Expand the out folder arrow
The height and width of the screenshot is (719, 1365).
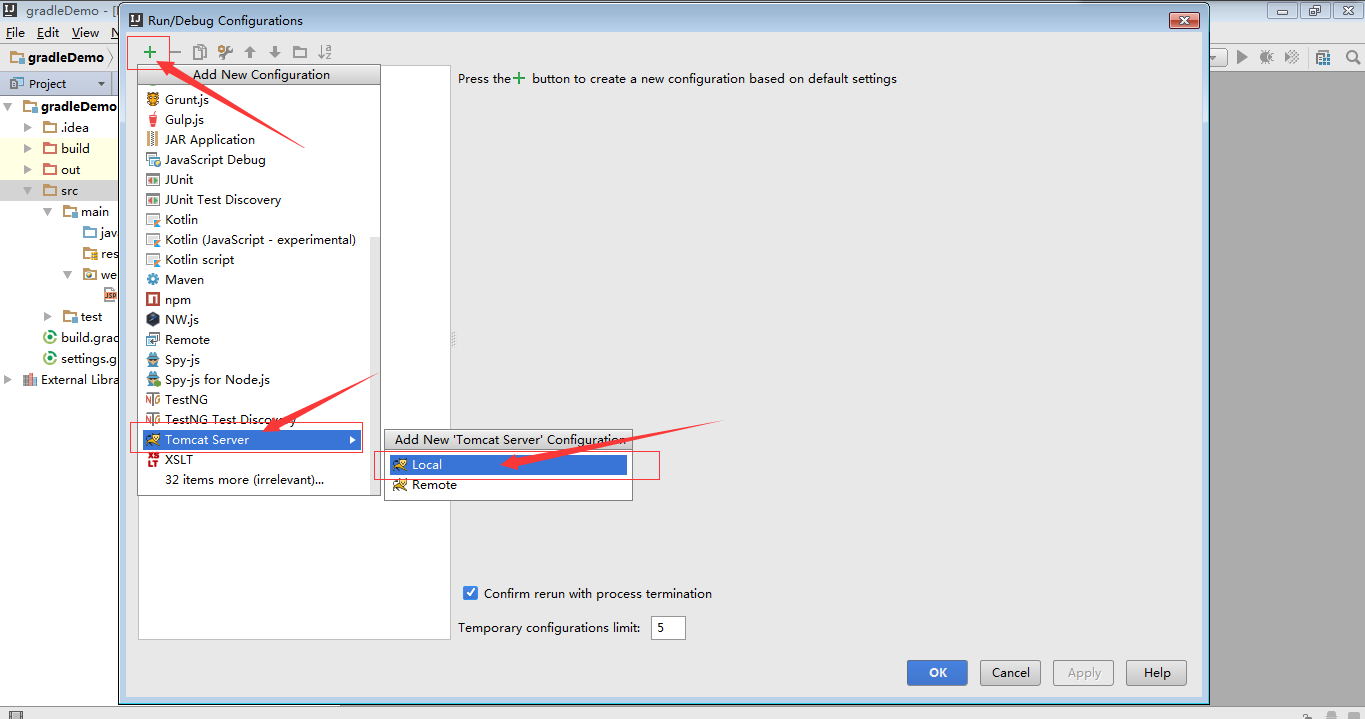[28, 169]
